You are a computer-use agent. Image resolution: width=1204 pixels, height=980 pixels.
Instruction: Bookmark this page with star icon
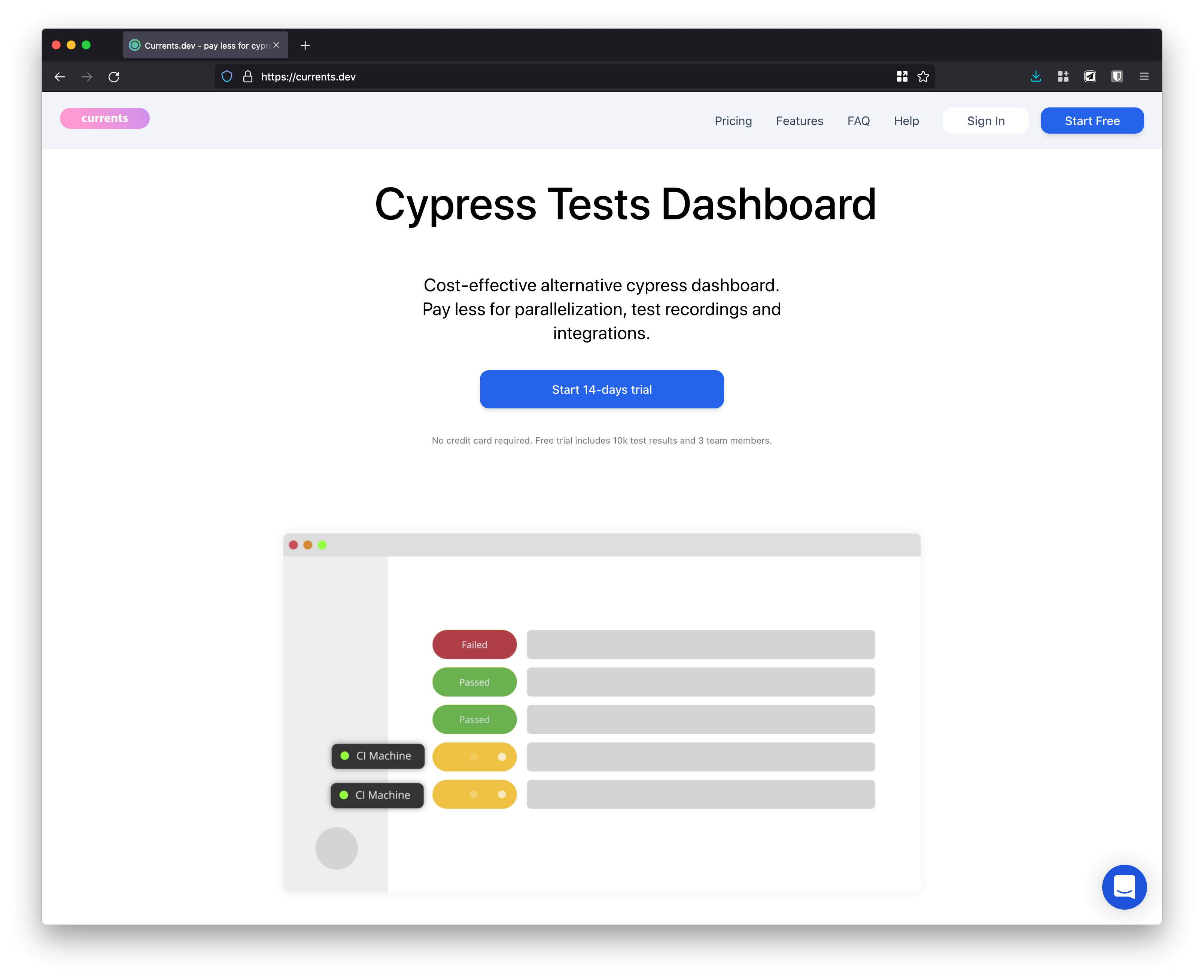tap(923, 77)
